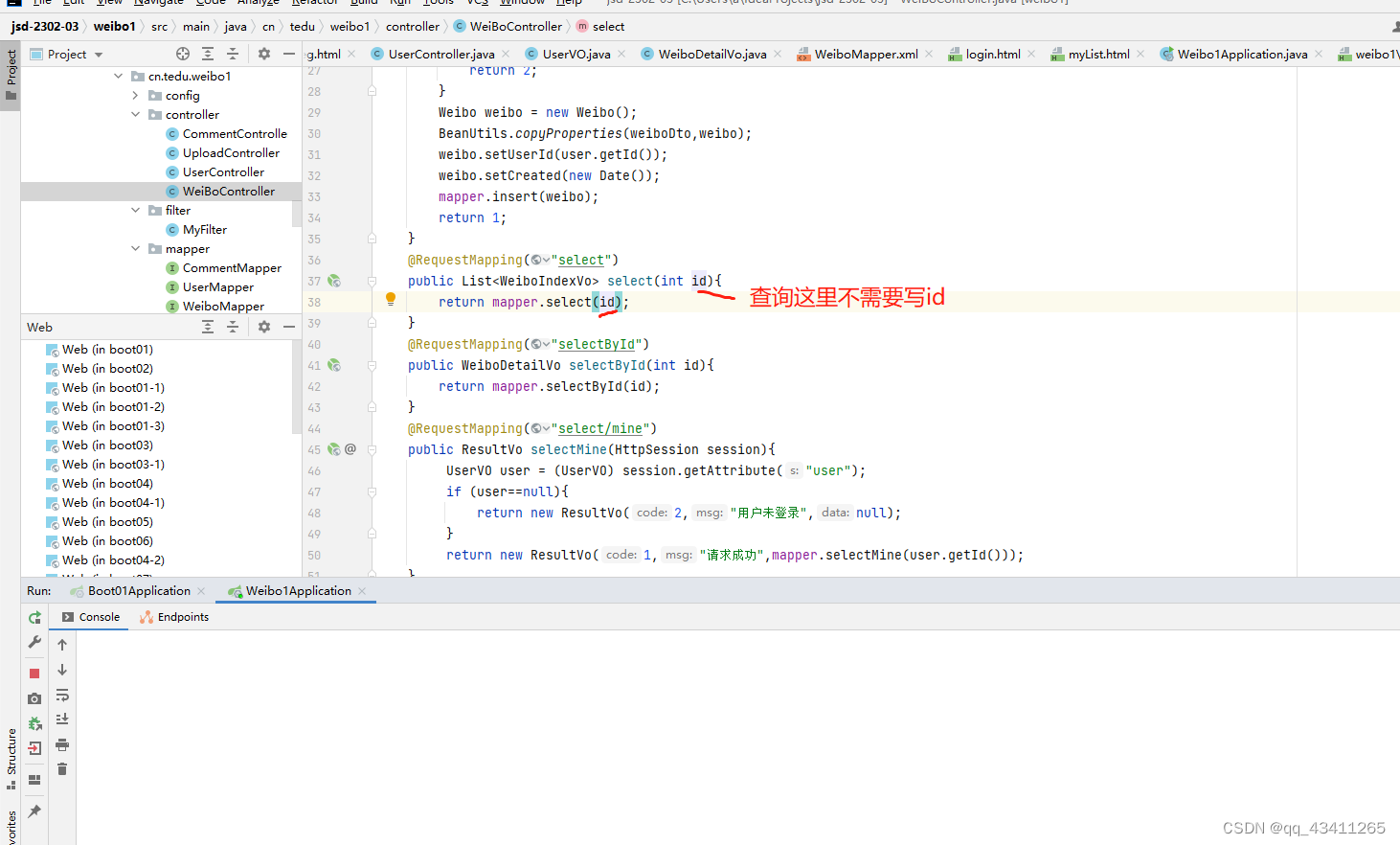
Task: Click the intention bulb next to line 38
Action: [390, 300]
